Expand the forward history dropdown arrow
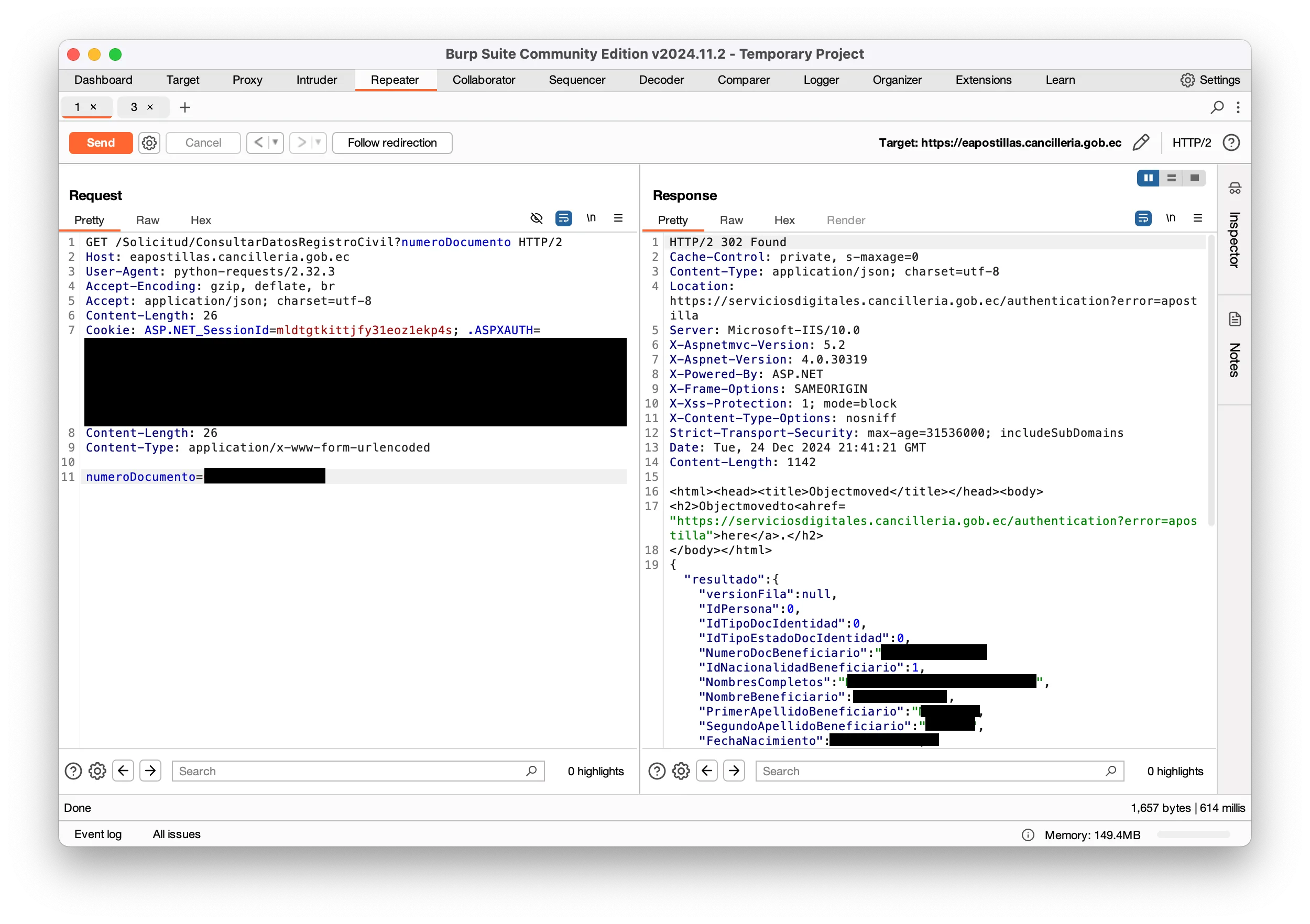Screen dimensions: 1310x924 click(319, 142)
